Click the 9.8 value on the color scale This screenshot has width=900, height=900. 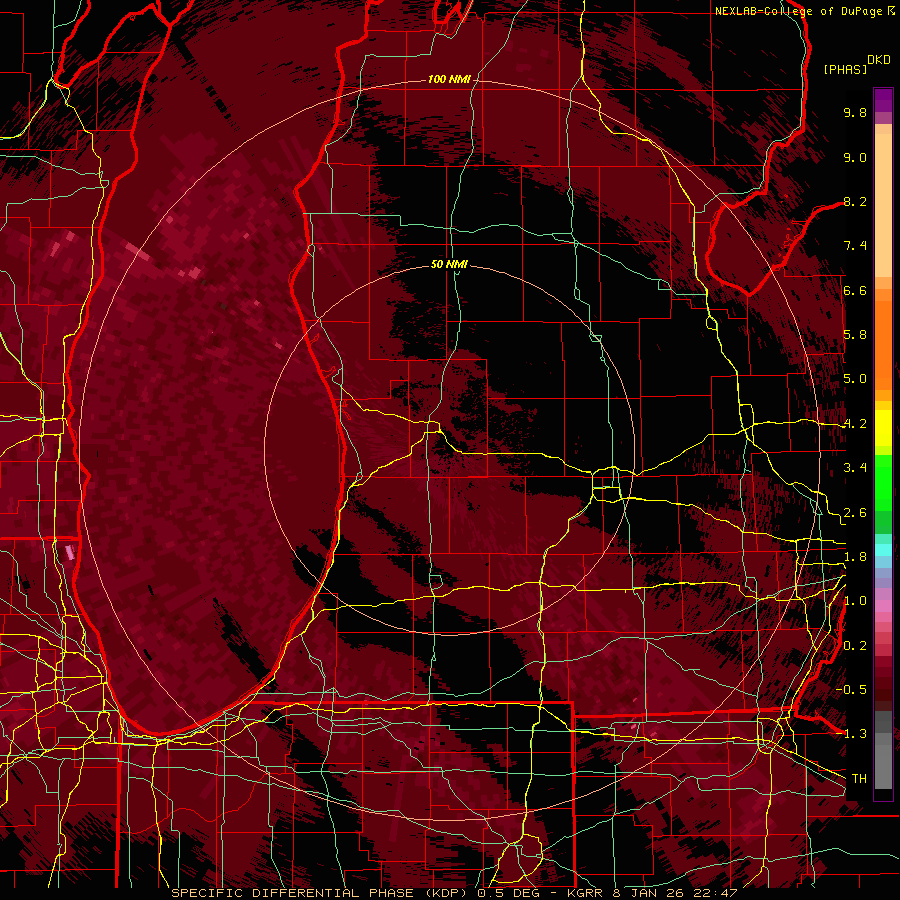pyautogui.click(x=855, y=112)
